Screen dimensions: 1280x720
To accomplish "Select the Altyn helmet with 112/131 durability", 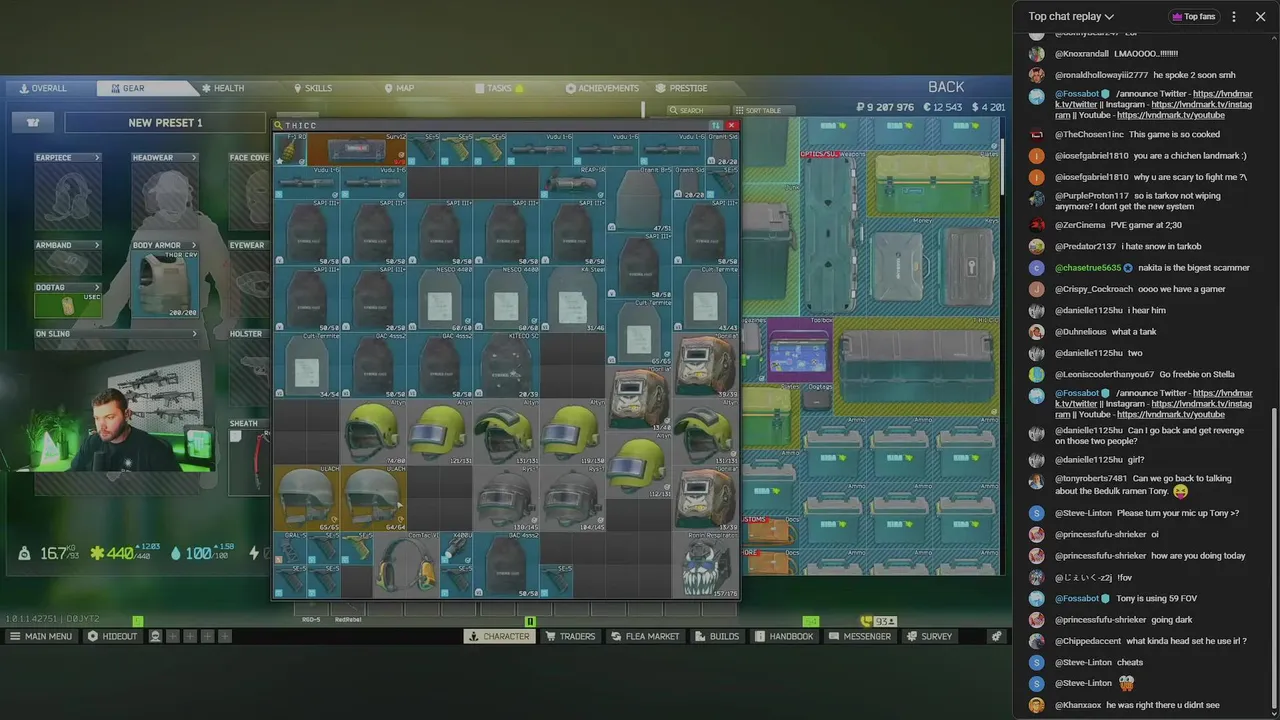I will (640, 465).
